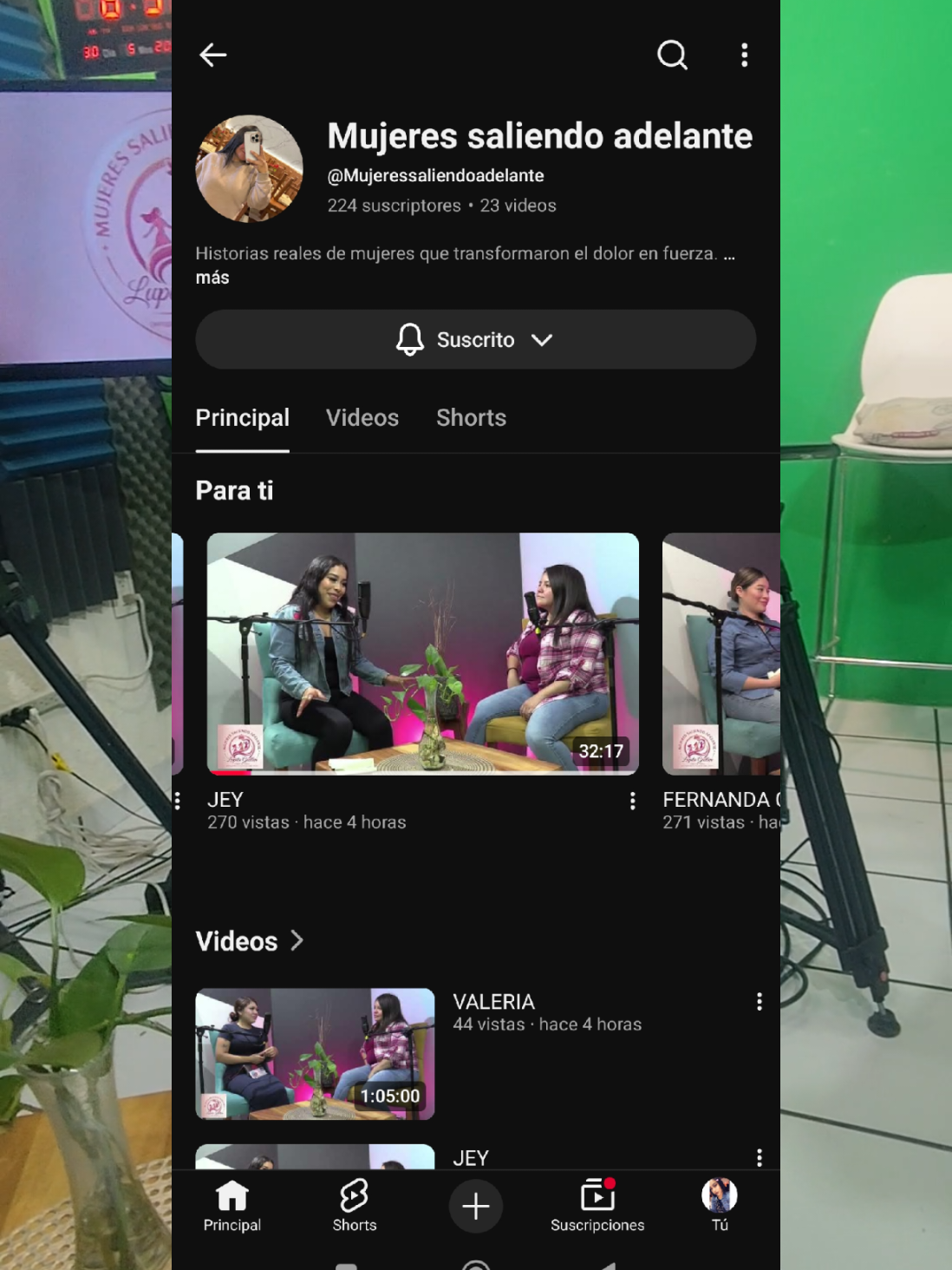Switch to the Videos tab

tap(362, 418)
